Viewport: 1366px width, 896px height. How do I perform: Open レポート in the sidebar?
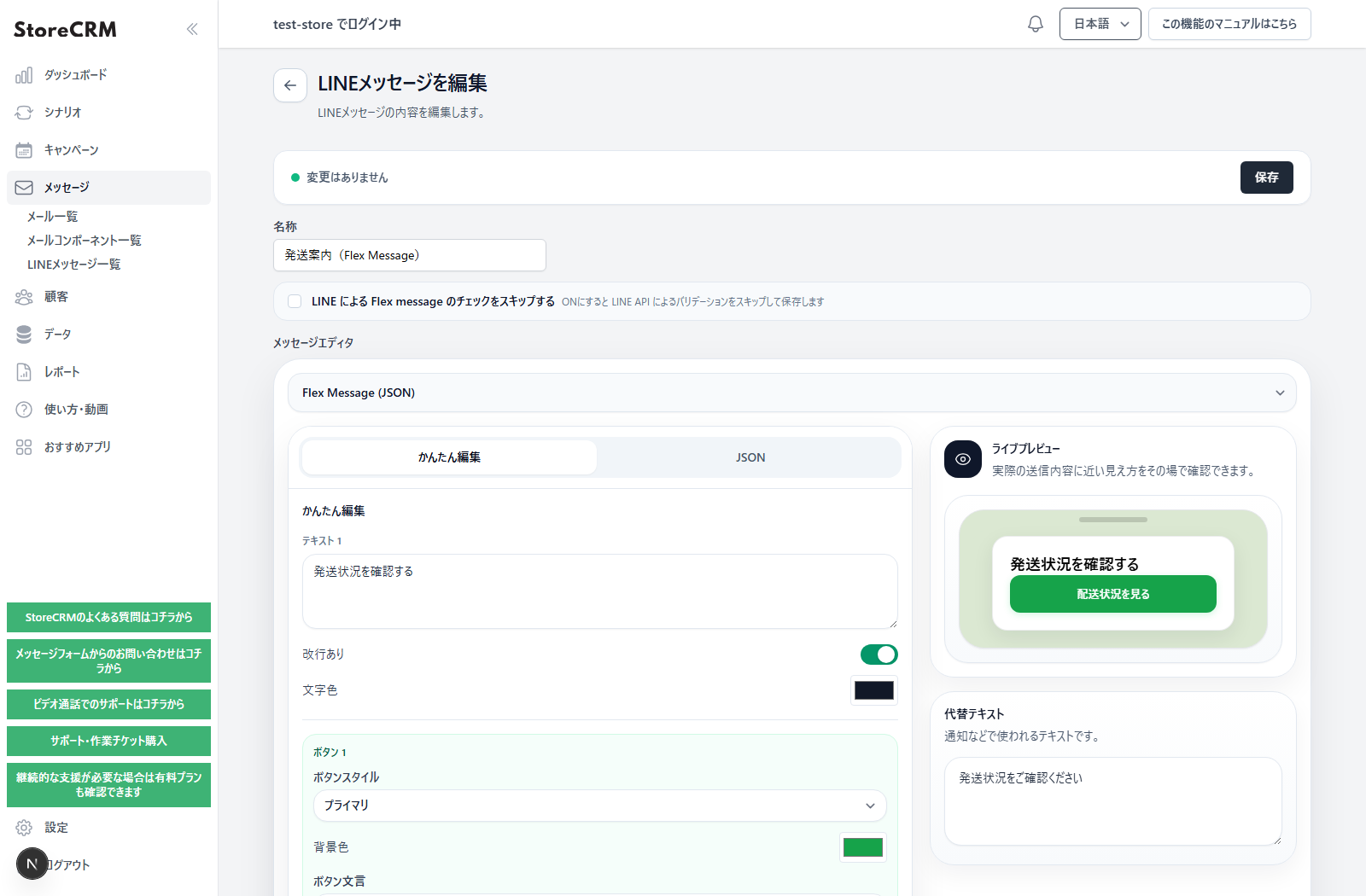(x=108, y=372)
